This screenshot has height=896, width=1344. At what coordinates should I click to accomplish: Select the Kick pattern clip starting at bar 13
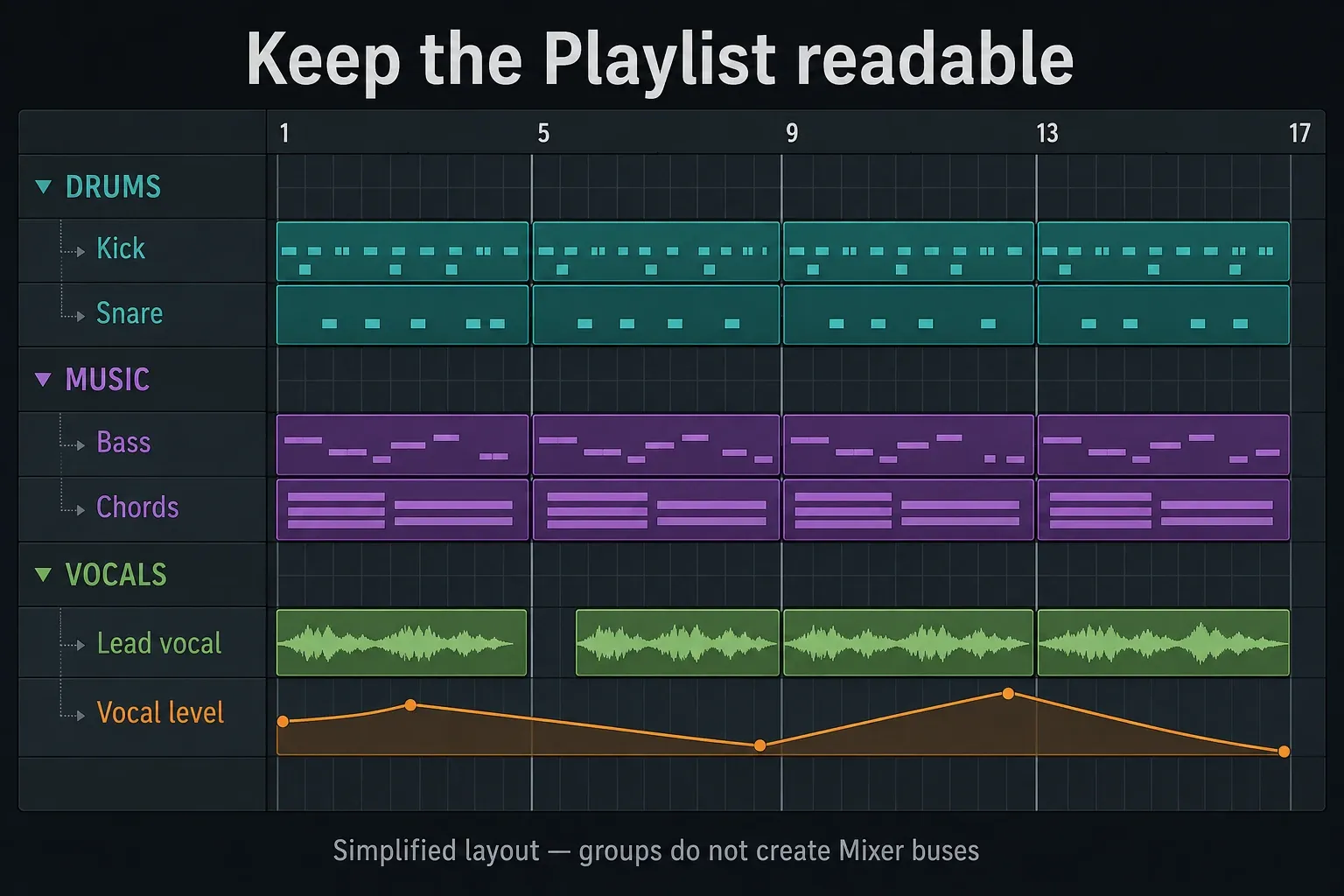pos(1164,252)
